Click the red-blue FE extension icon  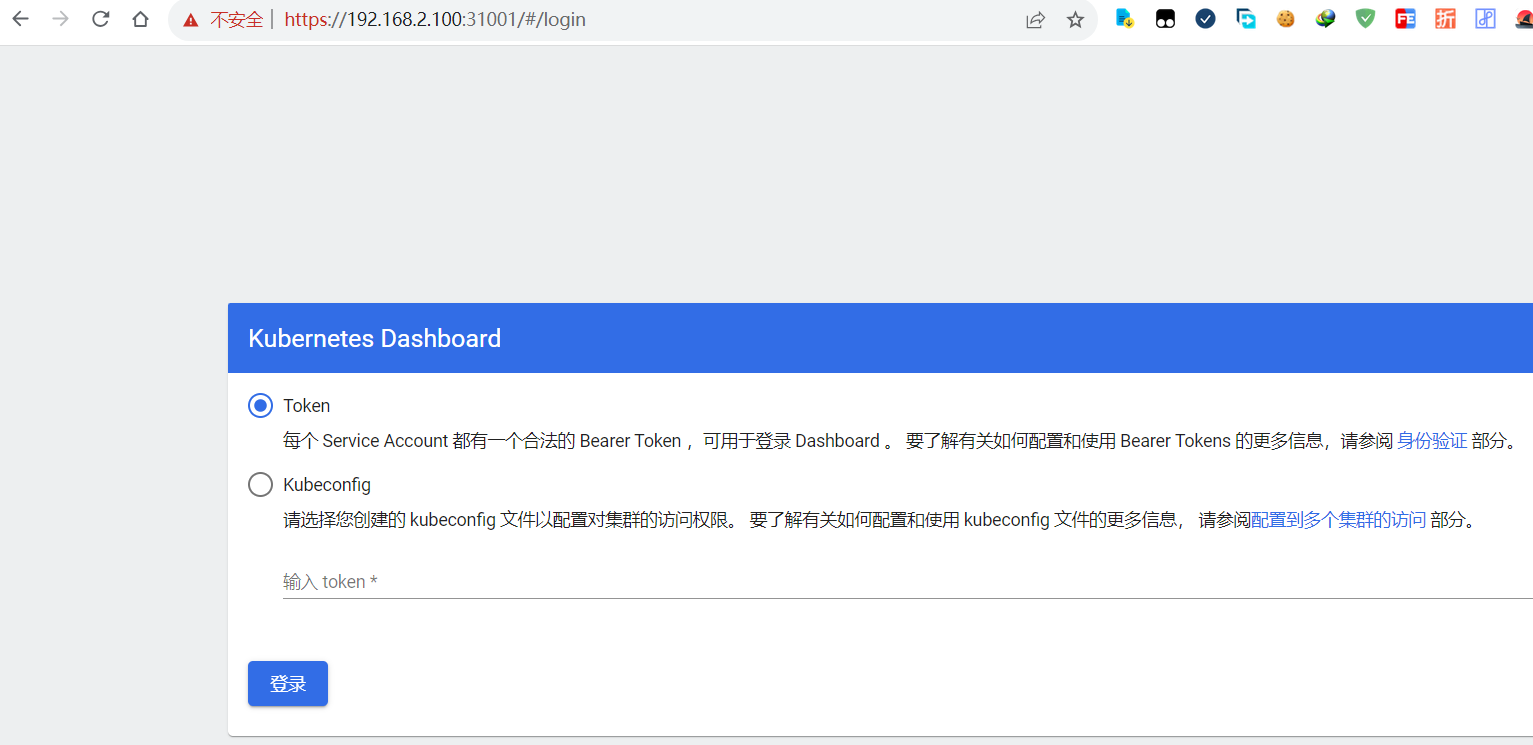[1405, 18]
